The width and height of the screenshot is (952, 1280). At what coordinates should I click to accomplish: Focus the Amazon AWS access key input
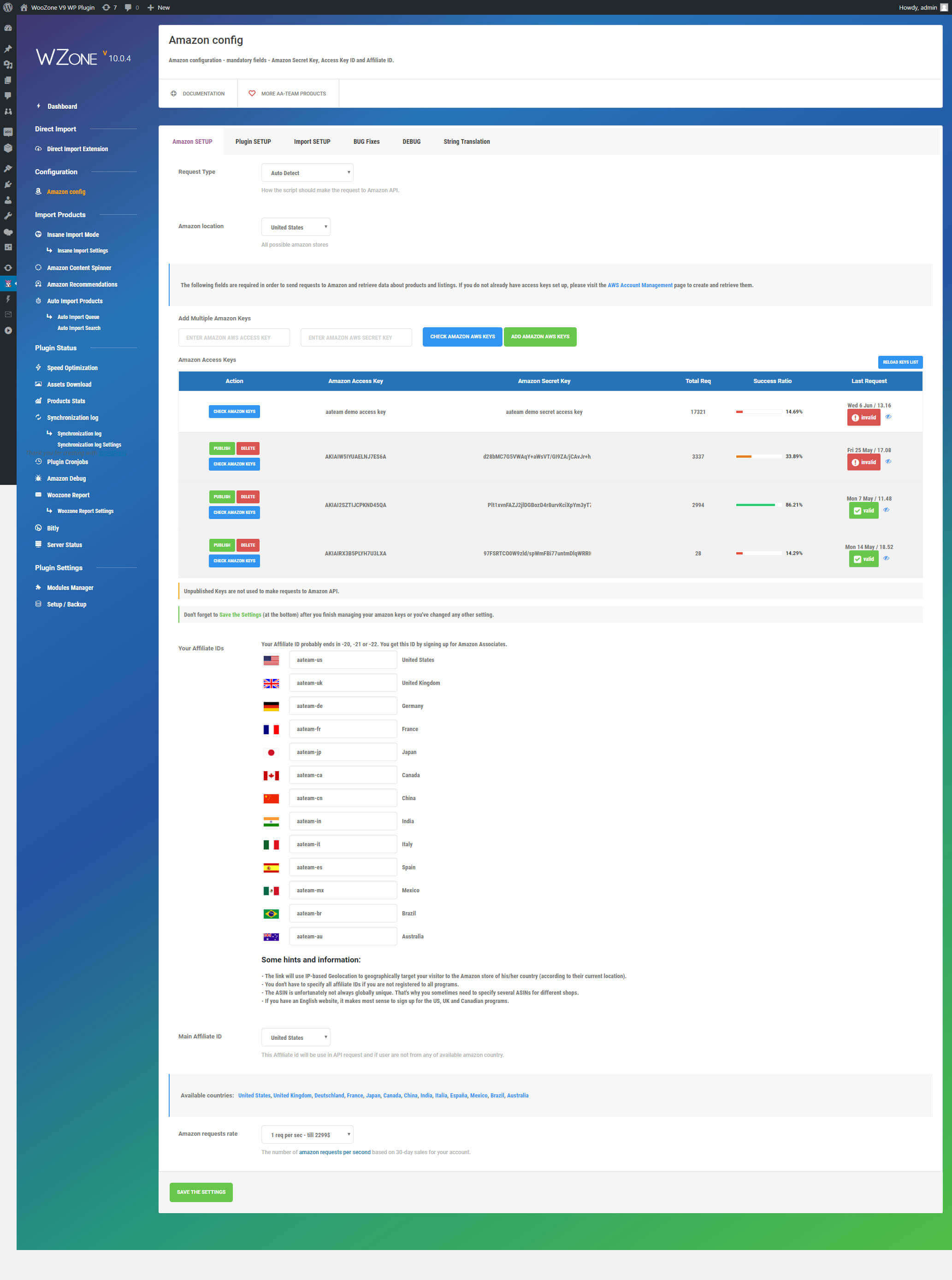click(234, 337)
